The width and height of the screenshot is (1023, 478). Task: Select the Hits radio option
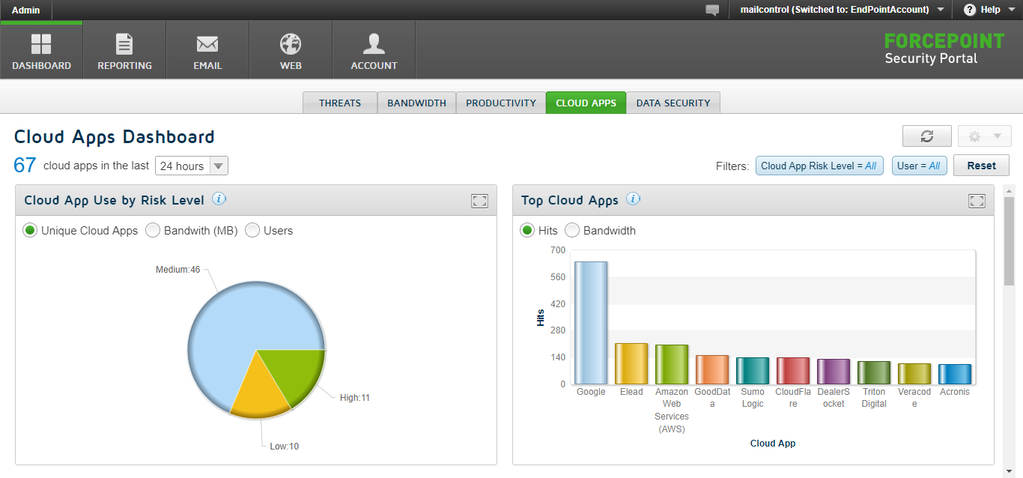527,230
